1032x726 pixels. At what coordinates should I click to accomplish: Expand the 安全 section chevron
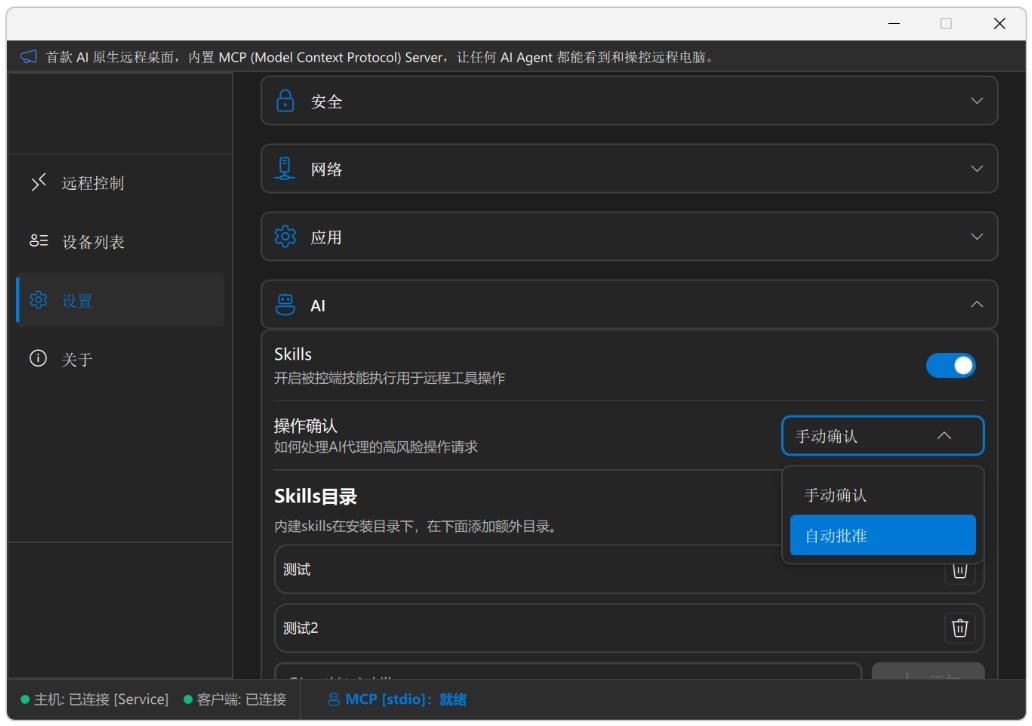[977, 101]
